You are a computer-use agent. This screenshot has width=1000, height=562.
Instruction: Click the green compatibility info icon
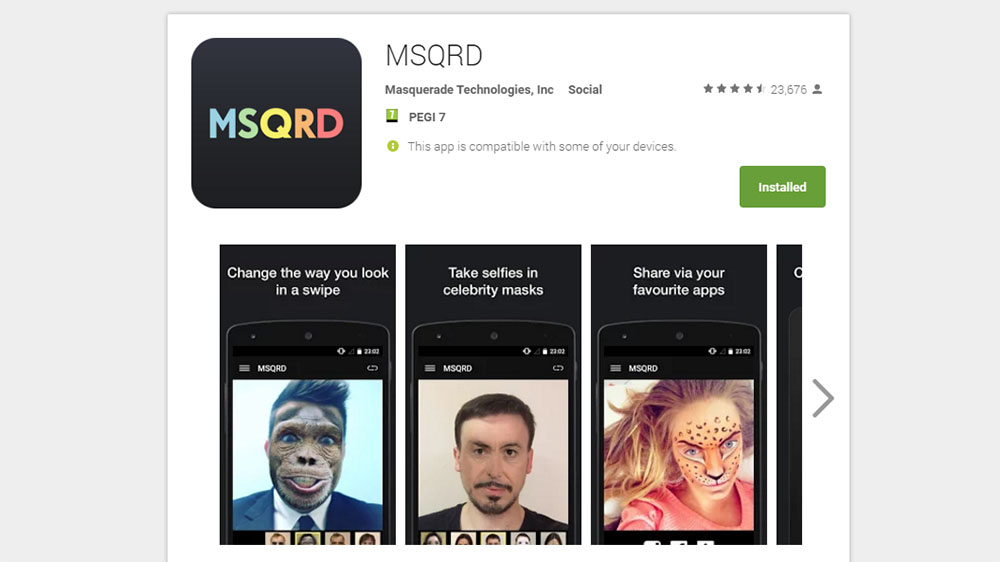coord(393,146)
